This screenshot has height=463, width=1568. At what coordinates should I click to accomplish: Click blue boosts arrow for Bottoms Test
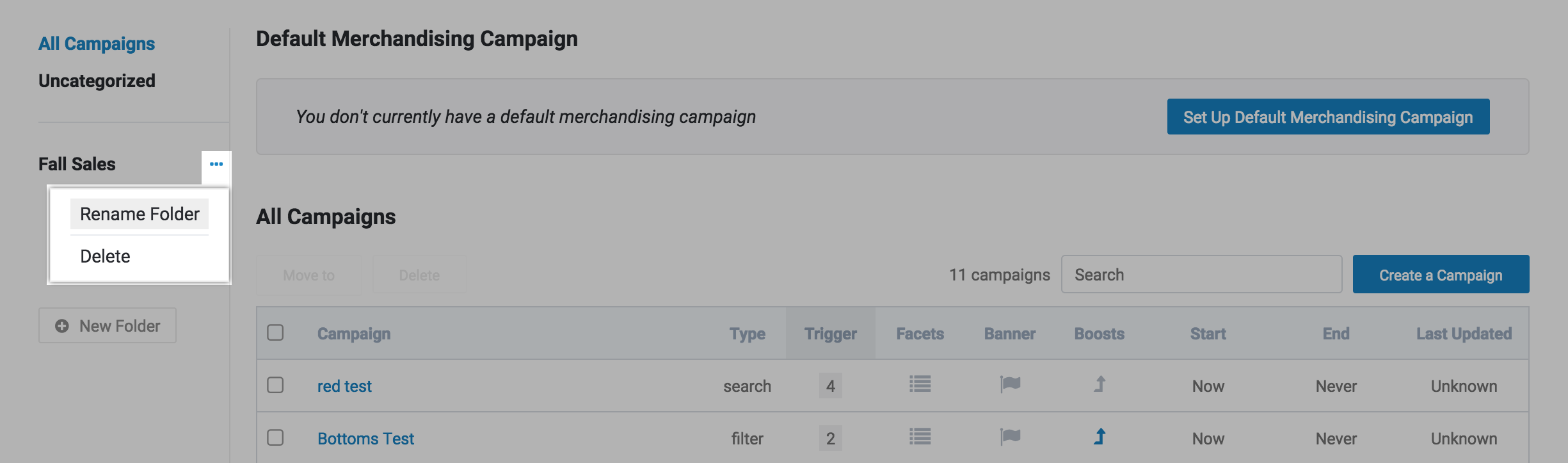pyautogui.click(x=1100, y=437)
